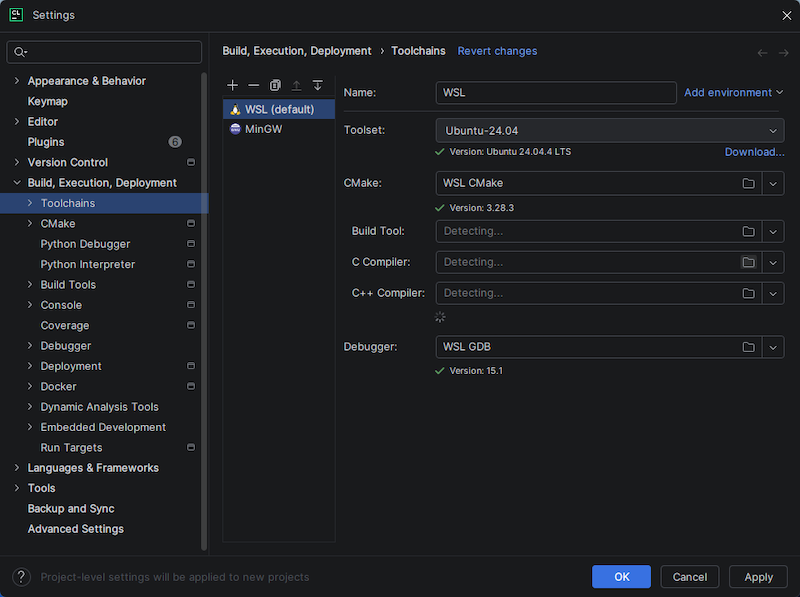Screen dimensions: 800x597
Task: Open Add environment dropdown
Action: click(x=734, y=92)
